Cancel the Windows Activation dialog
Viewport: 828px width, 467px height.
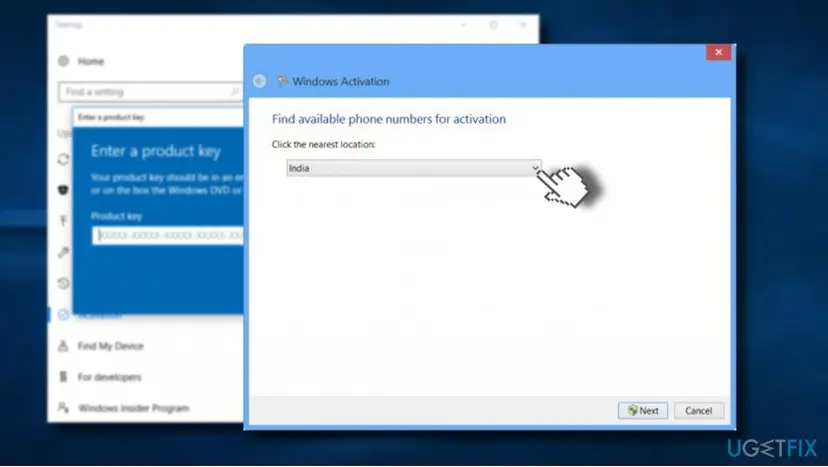click(699, 410)
